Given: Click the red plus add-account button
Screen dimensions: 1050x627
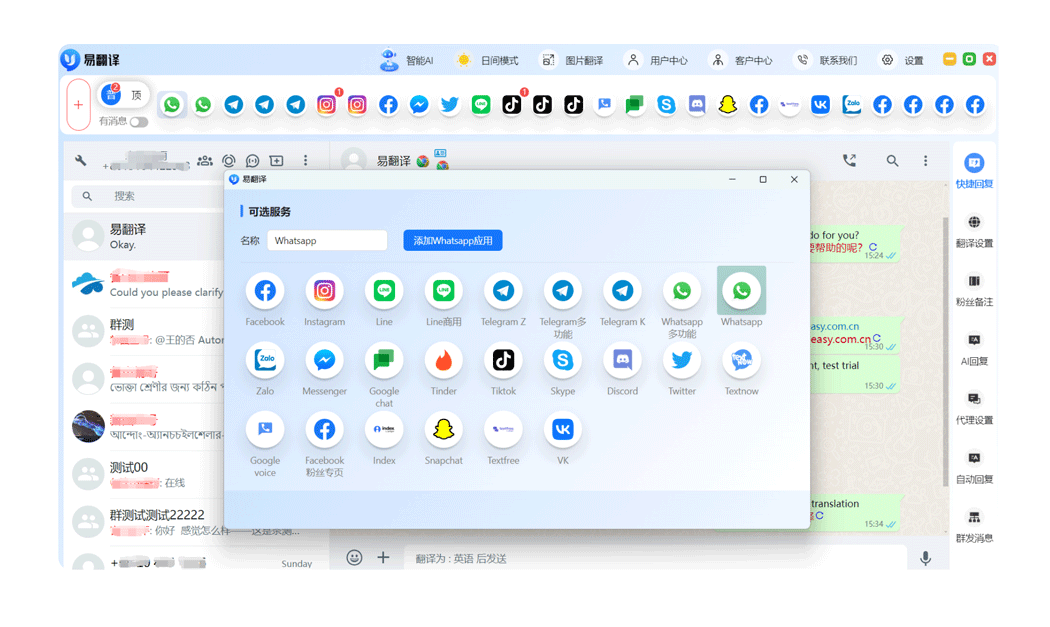Looking at the screenshot, I should tap(79, 104).
